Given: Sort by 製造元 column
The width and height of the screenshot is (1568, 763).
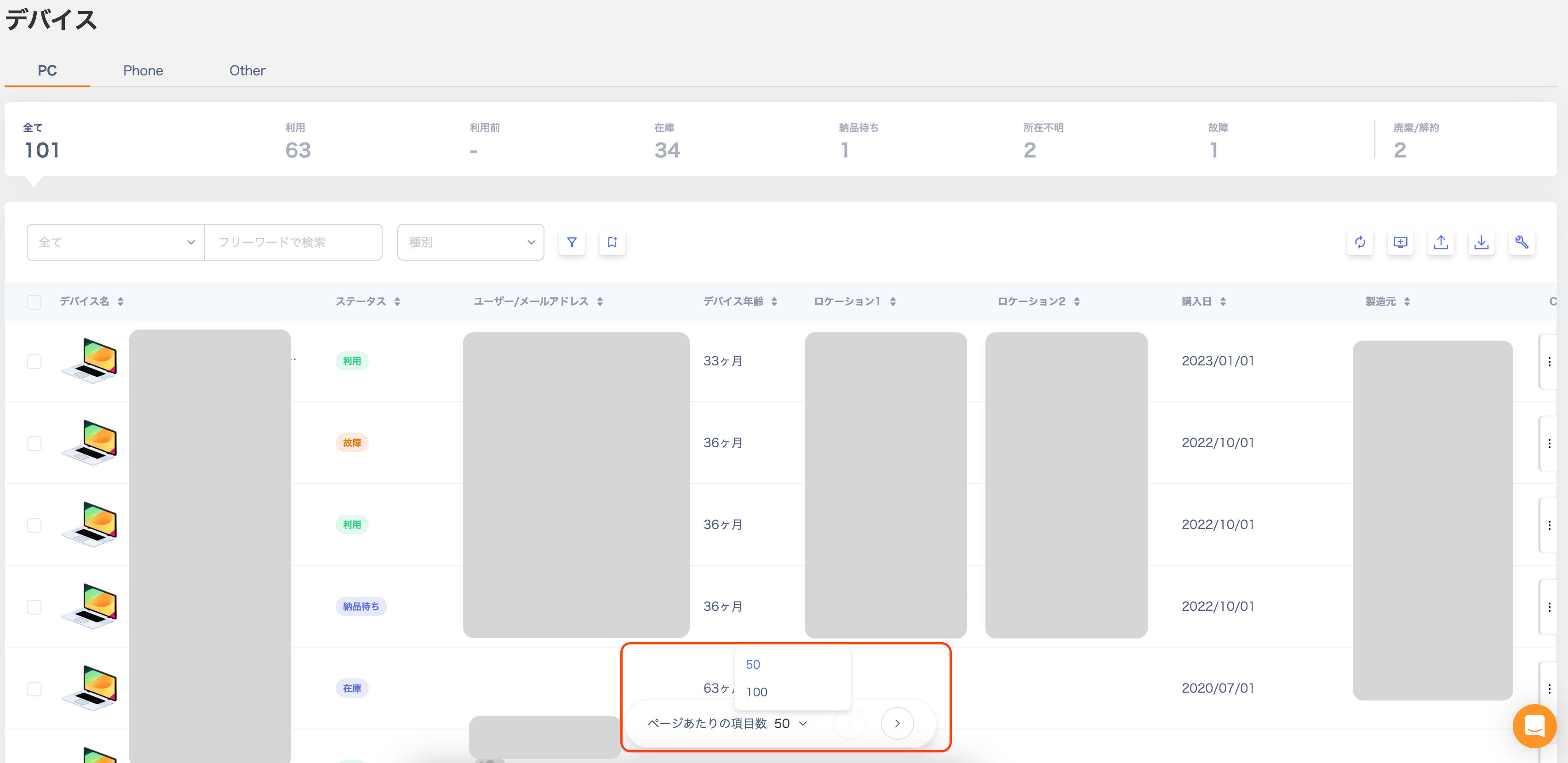Looking at the screenshot, I should click(x=1407, y=301).
